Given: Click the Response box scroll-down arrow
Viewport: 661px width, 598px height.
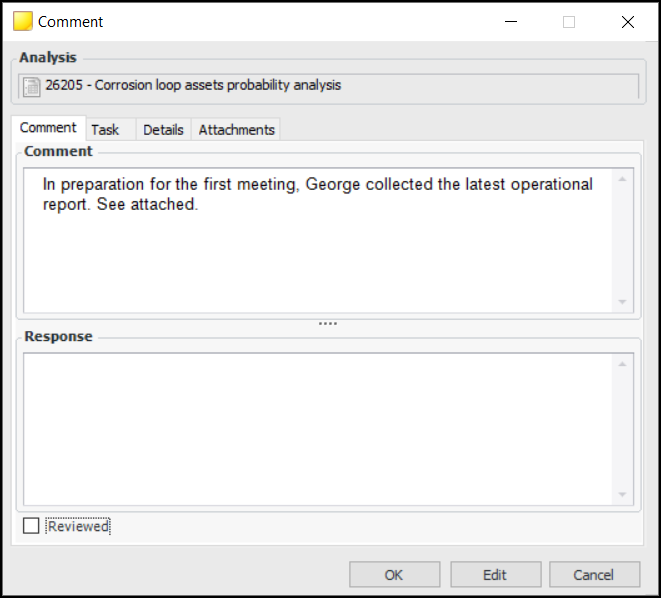Looking at the screenshot, I should point(622,494).
